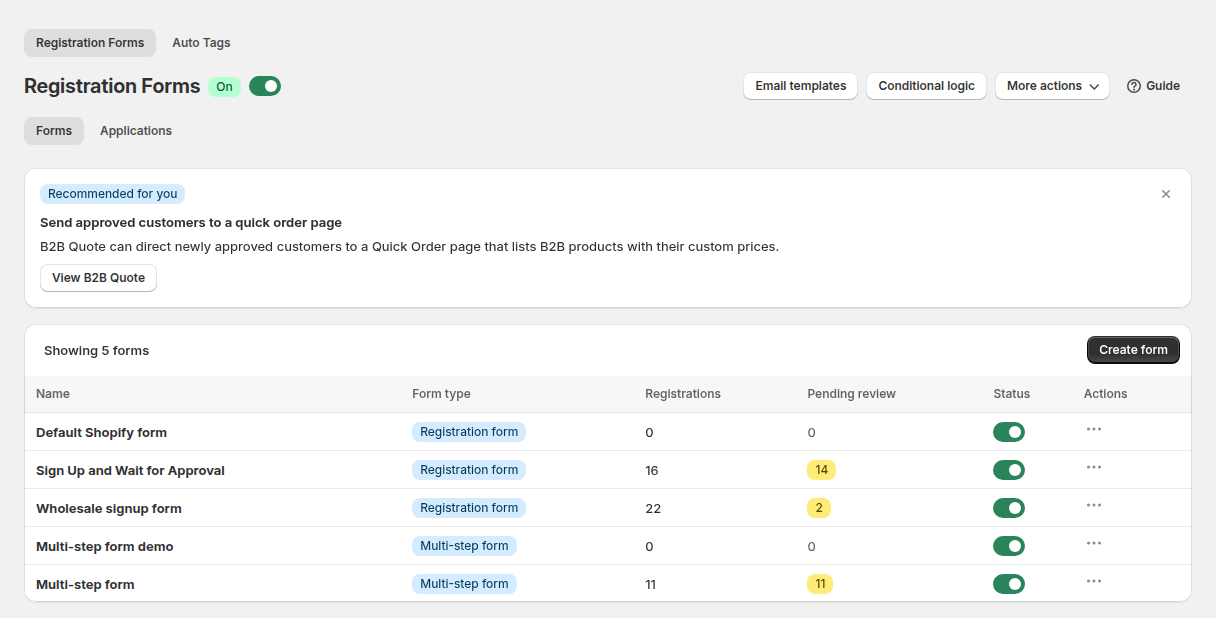Disable Sign Up and Wait for Approval status

[1009, 470]
